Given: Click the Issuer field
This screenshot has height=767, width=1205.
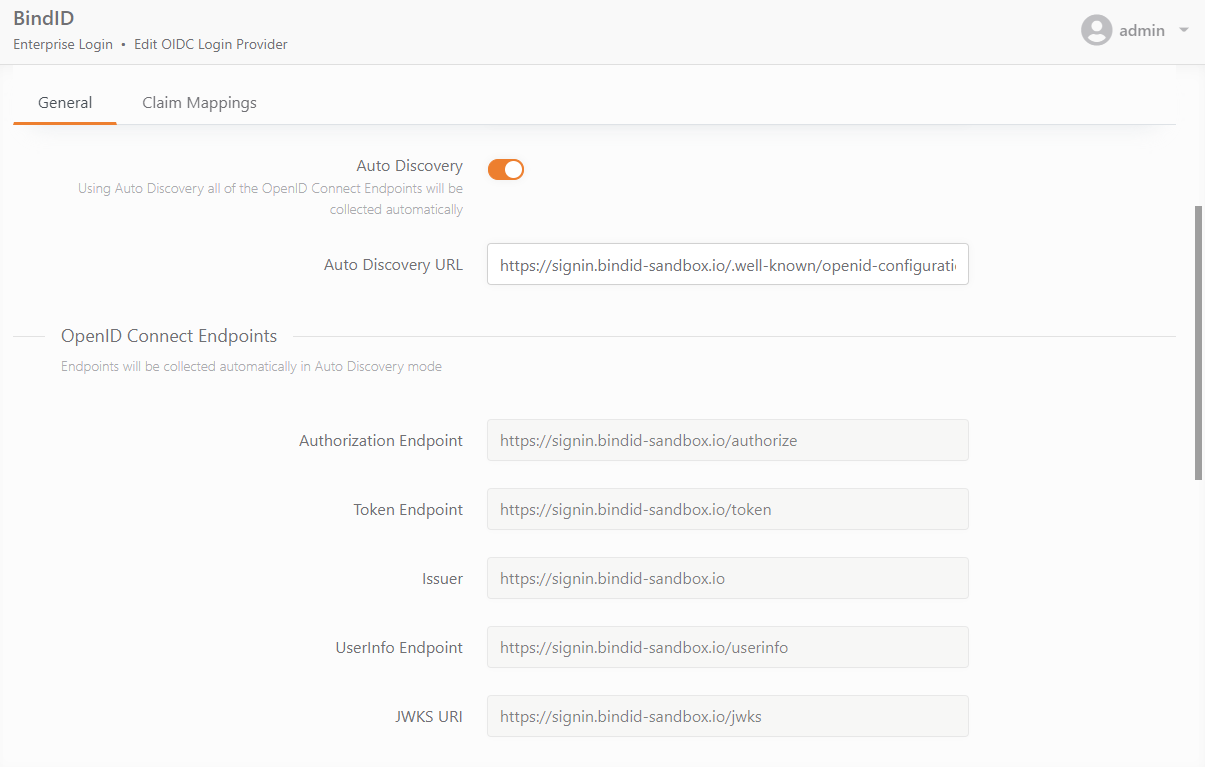Looking at the screenshot, I should (x=728, y=578).
